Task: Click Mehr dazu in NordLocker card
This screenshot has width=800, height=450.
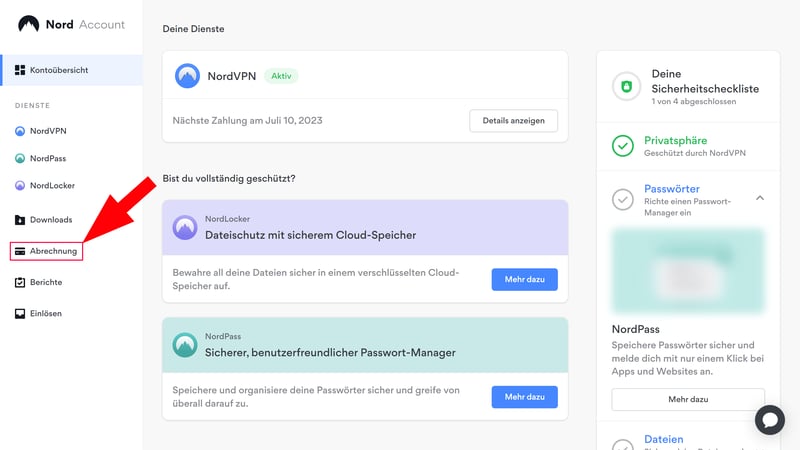Action: click(524, 279)
